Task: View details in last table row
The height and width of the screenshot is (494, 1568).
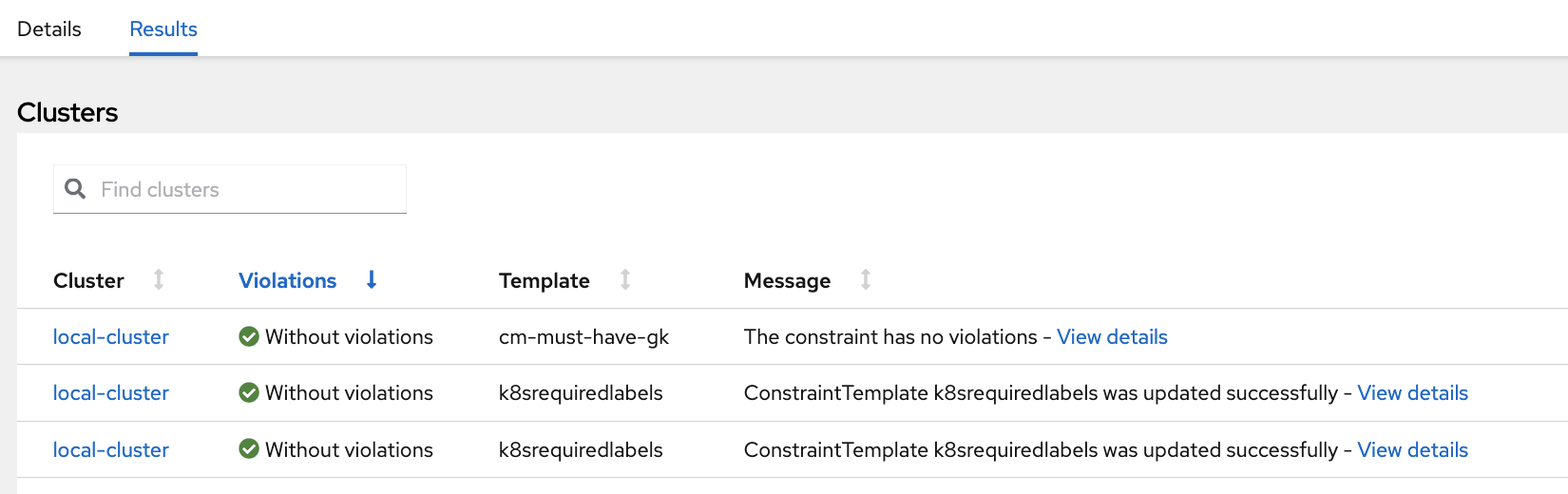Action: (1412, 450)
